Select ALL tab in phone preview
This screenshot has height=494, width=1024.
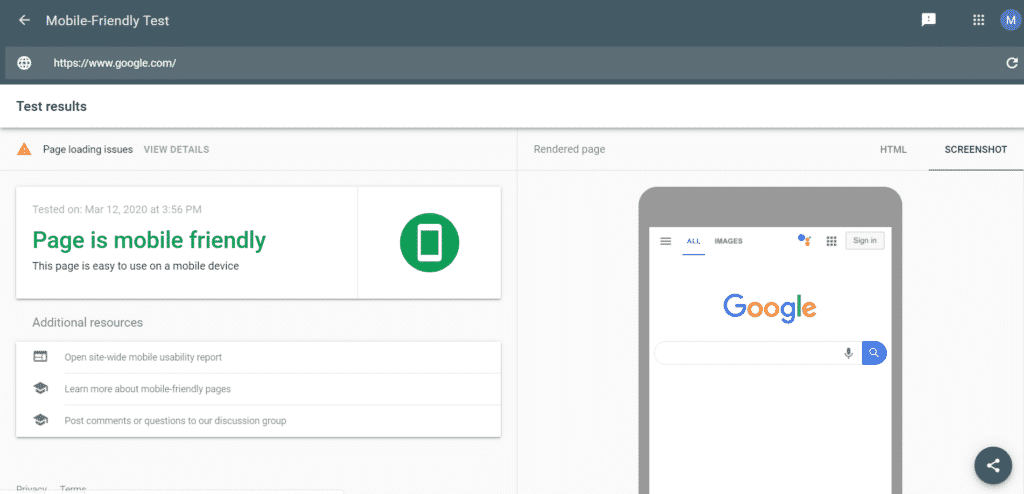[694, 241]
